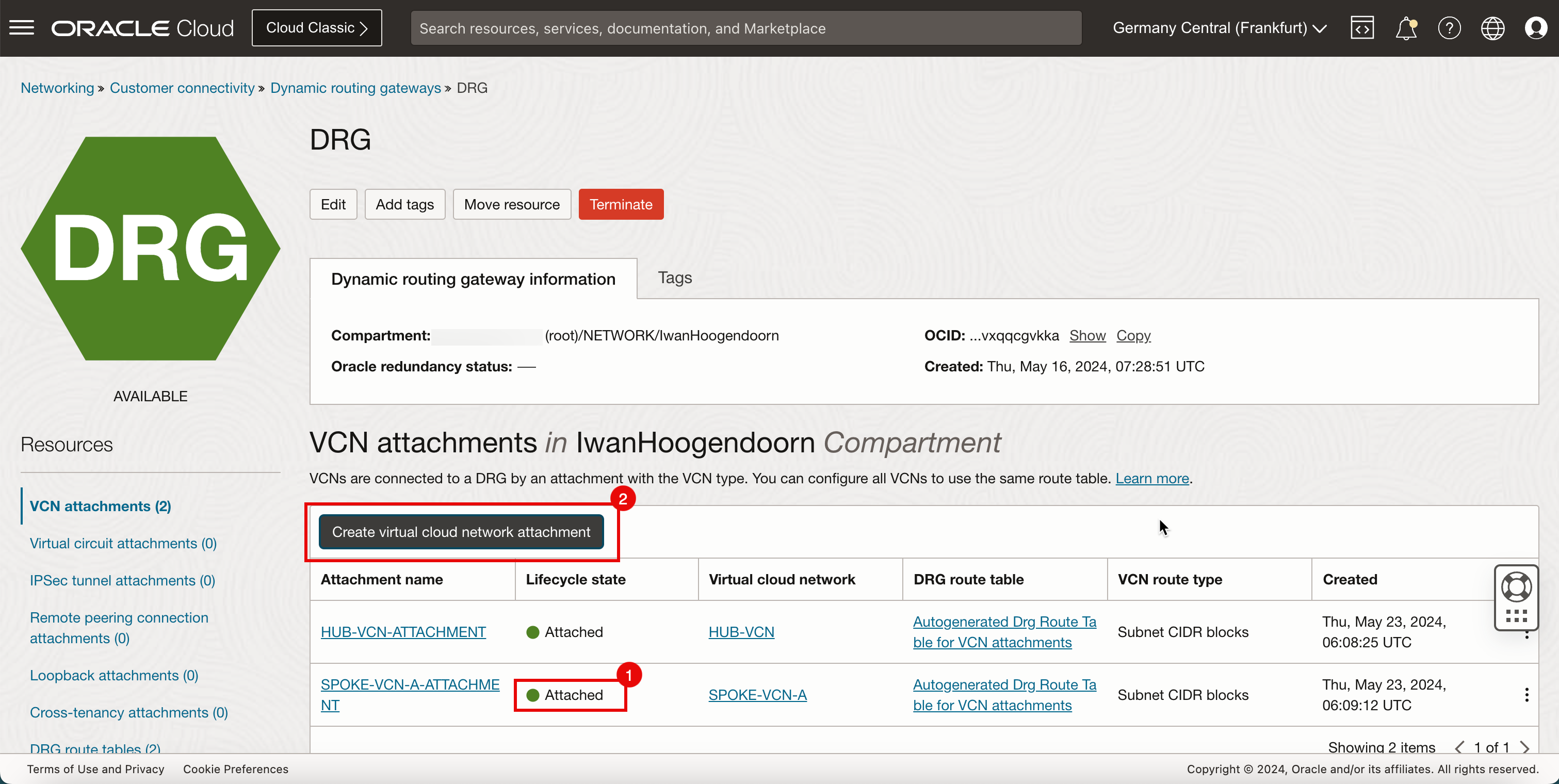Click the HUB-VCN link

739,631
